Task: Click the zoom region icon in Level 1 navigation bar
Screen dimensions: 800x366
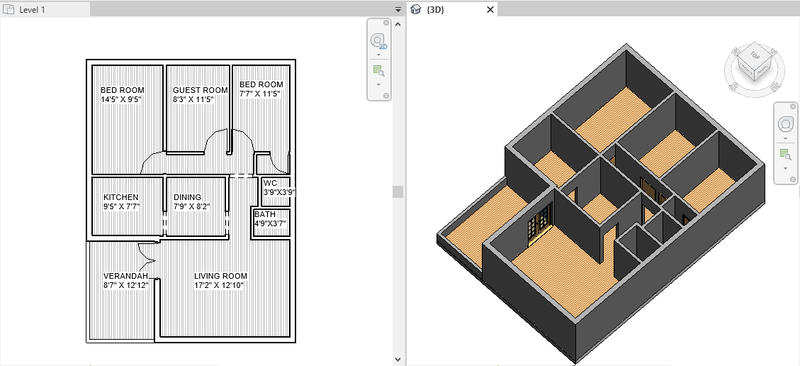Action: [379, 70]
